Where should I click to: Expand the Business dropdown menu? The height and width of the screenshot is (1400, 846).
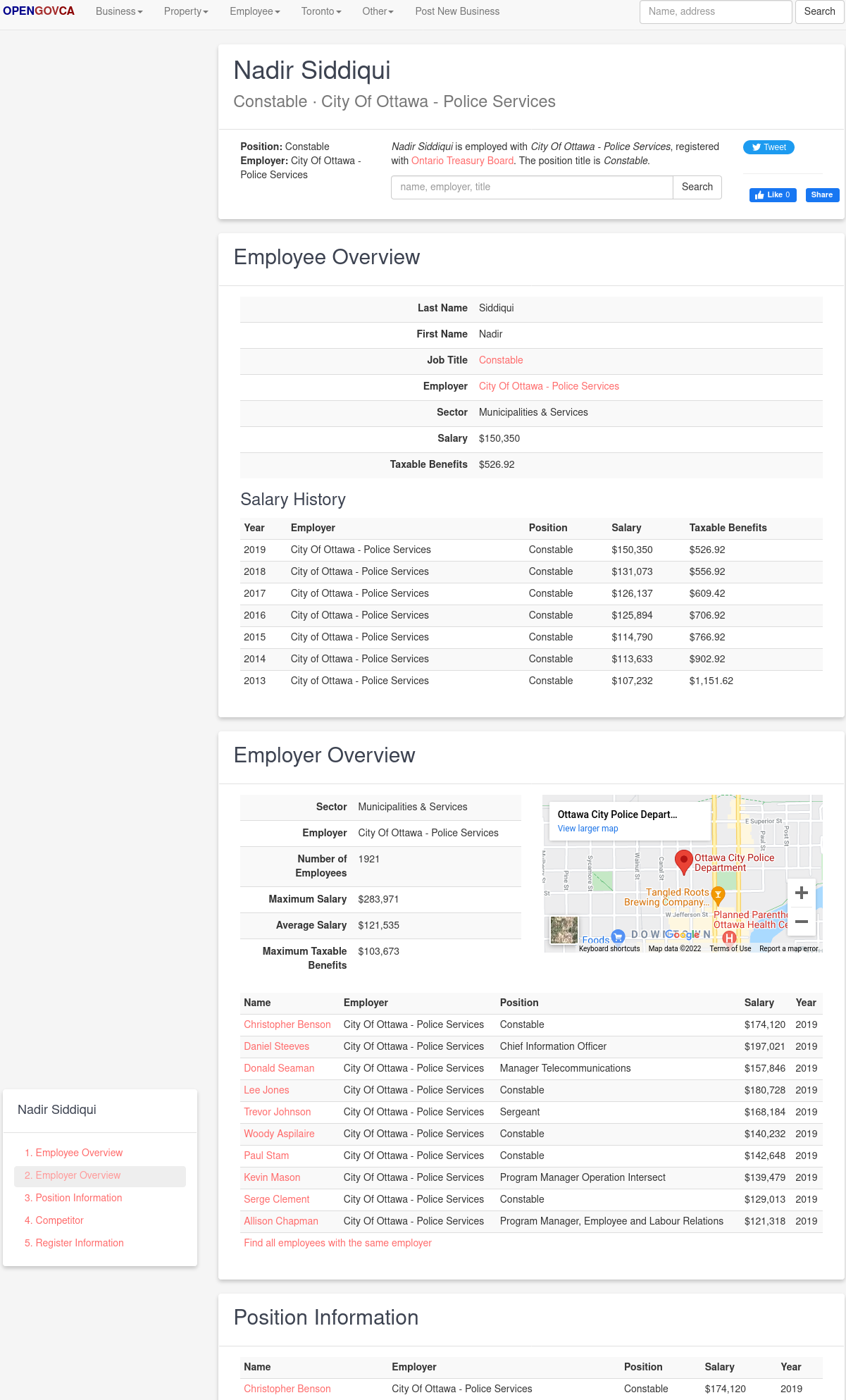pyautogui.click(x=119, y=11)
